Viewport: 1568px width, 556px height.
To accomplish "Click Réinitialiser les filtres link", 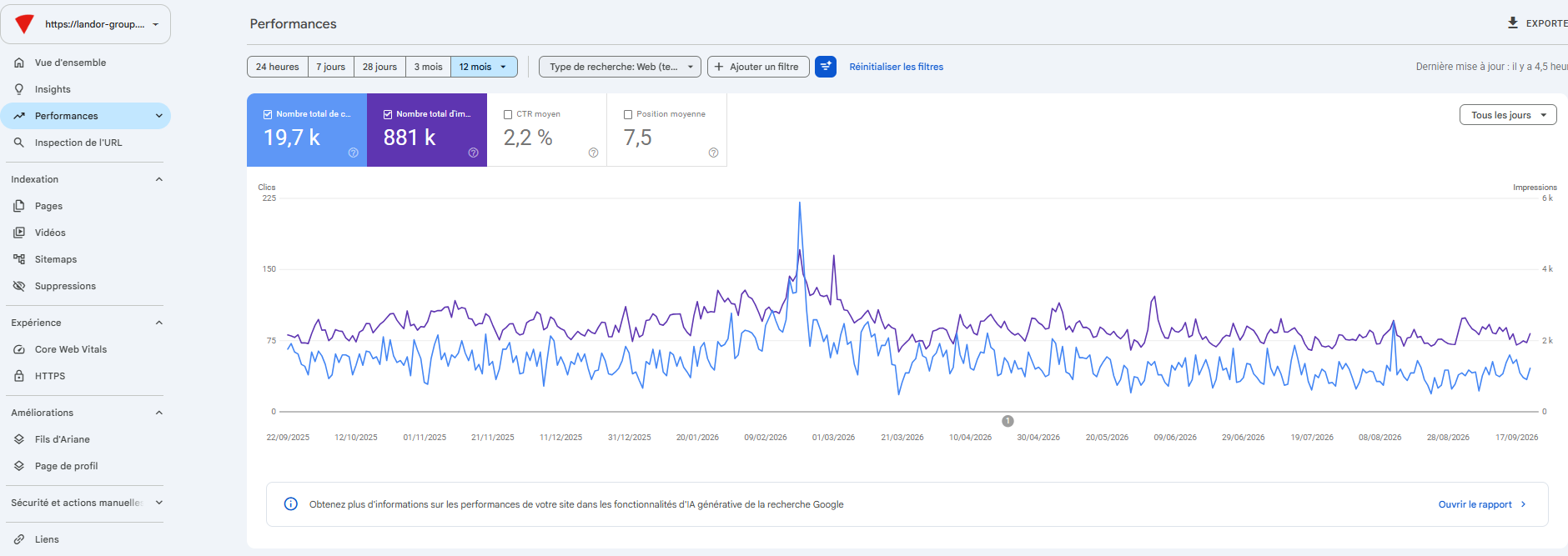I will tap(897, 67).
